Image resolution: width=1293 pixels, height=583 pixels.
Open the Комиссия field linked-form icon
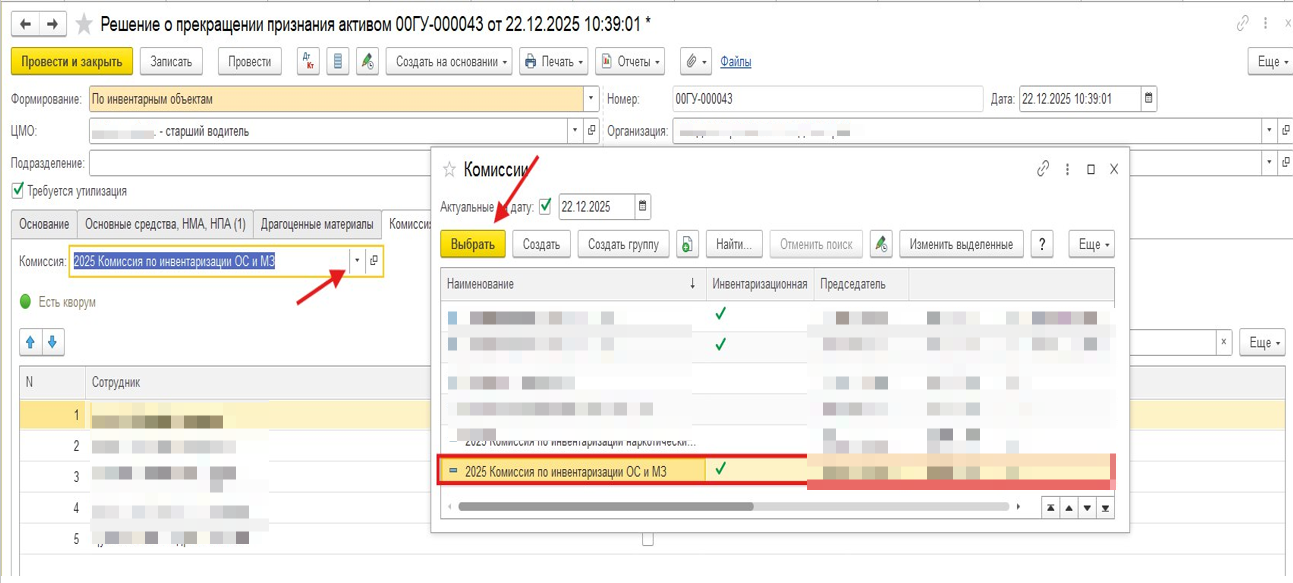(x=373, y=261)
